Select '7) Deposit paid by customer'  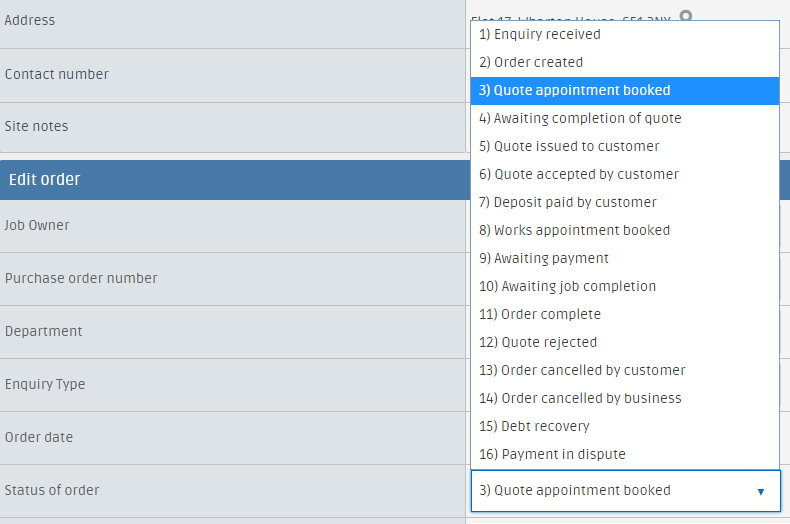click(x=625, y=203)
